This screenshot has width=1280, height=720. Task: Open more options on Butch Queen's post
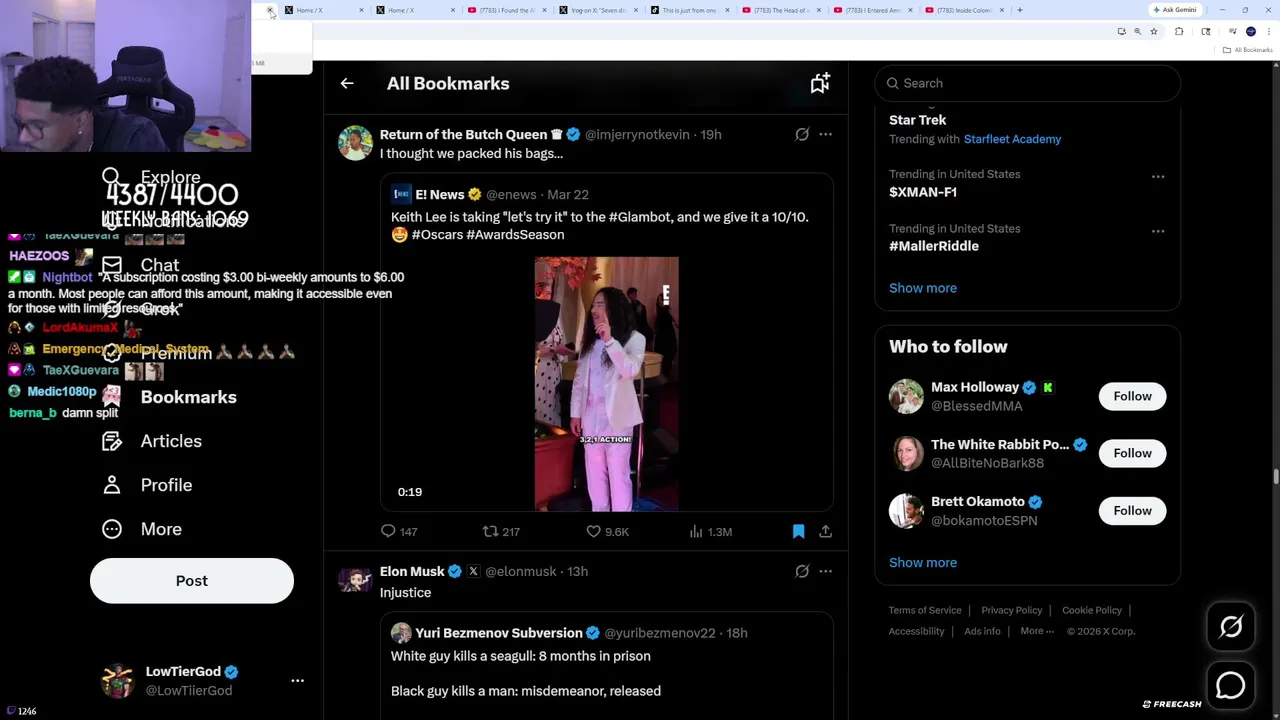click(x=826, y=134)
